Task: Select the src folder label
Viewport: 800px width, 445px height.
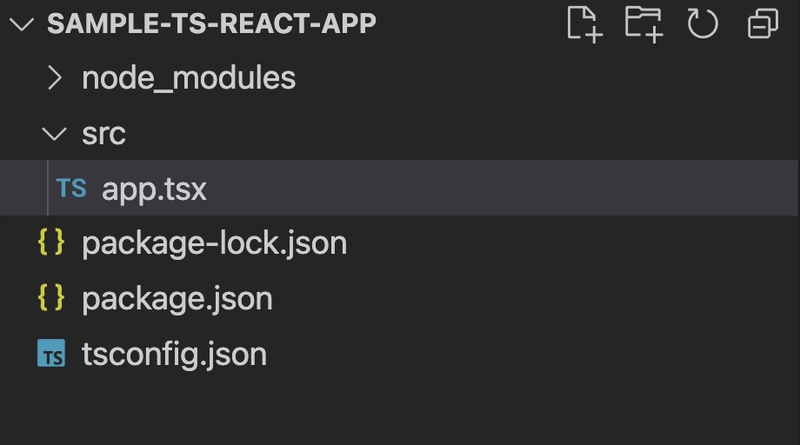Action: [x=104, y=134]
